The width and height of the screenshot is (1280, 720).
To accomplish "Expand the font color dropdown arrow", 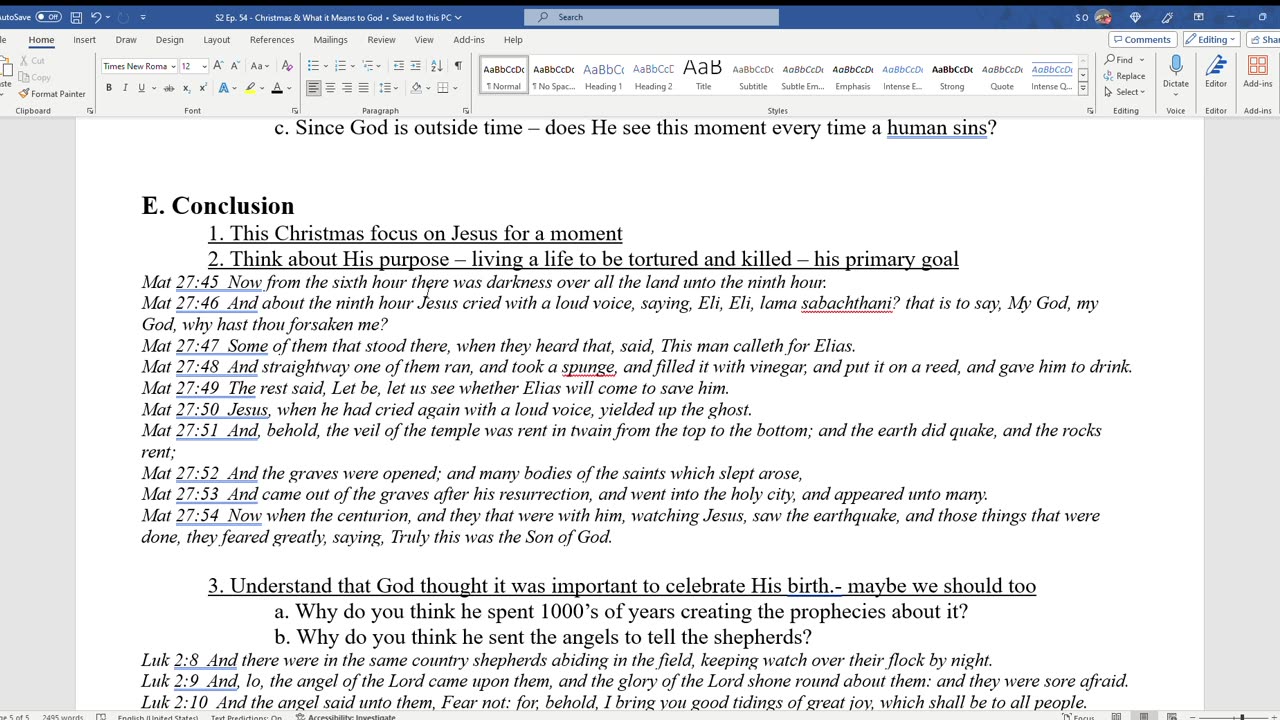I will 289,88.
